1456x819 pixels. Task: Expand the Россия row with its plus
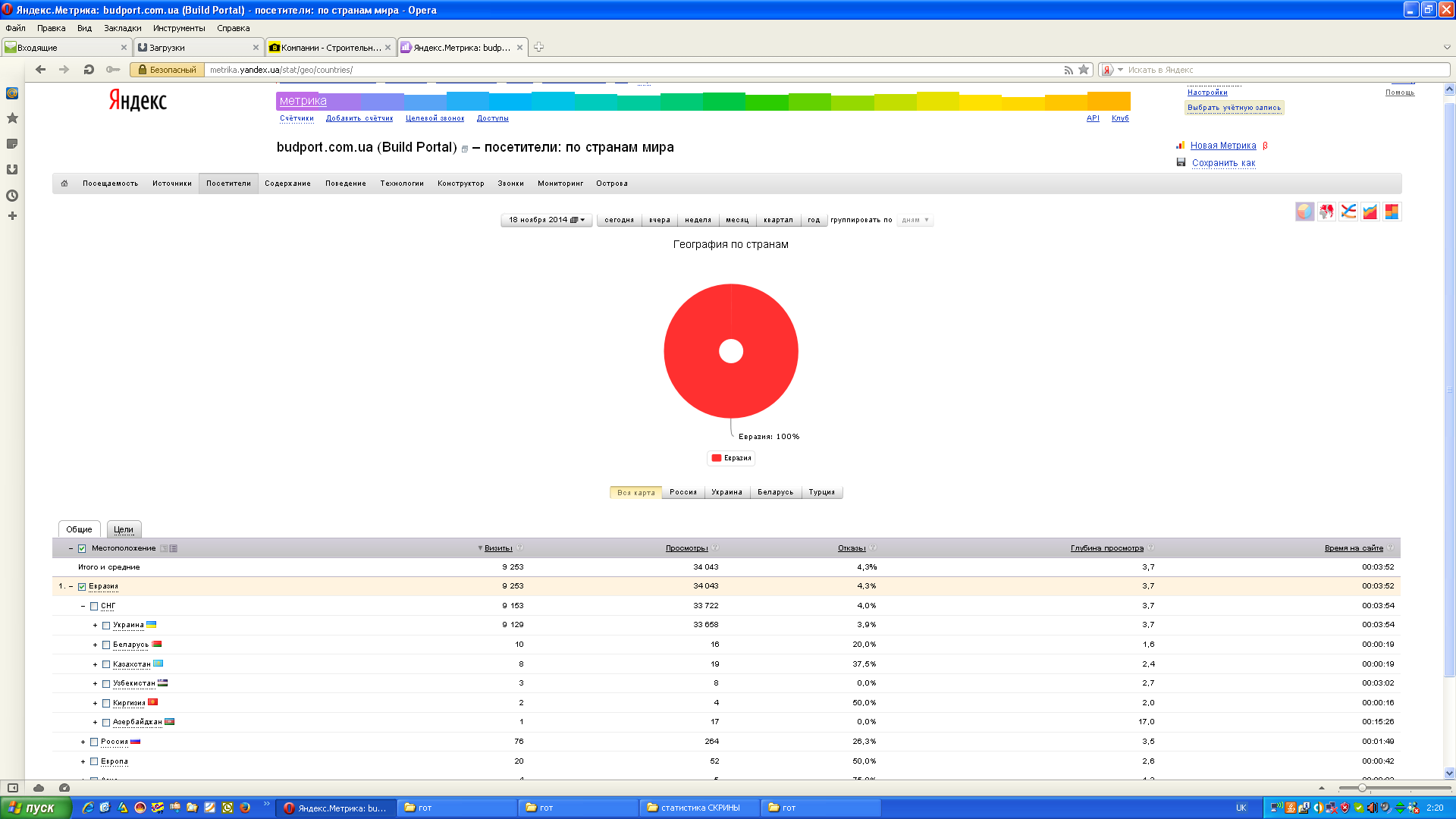pos(83,742)
